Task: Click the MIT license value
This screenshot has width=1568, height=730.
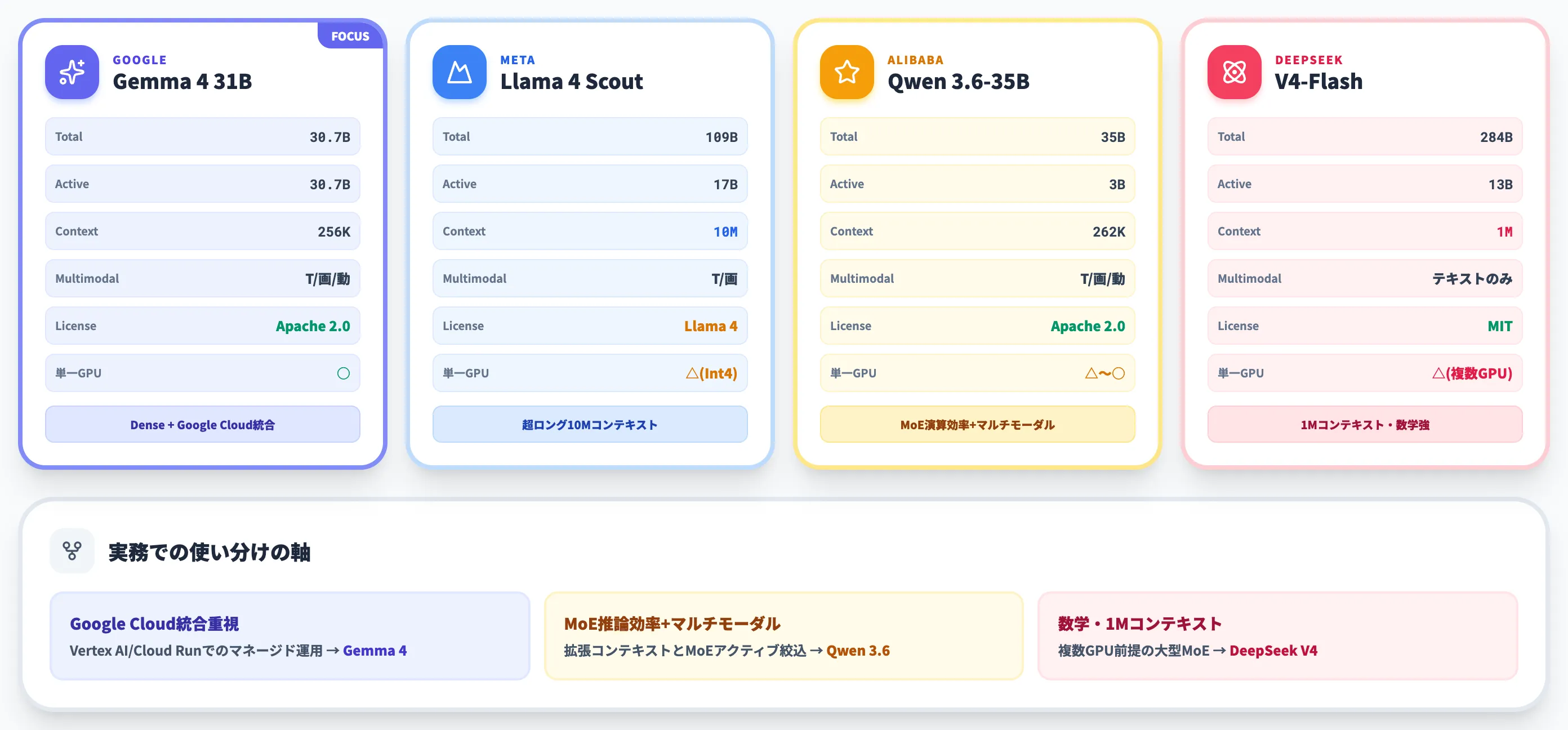Action: click(1500, 326)
